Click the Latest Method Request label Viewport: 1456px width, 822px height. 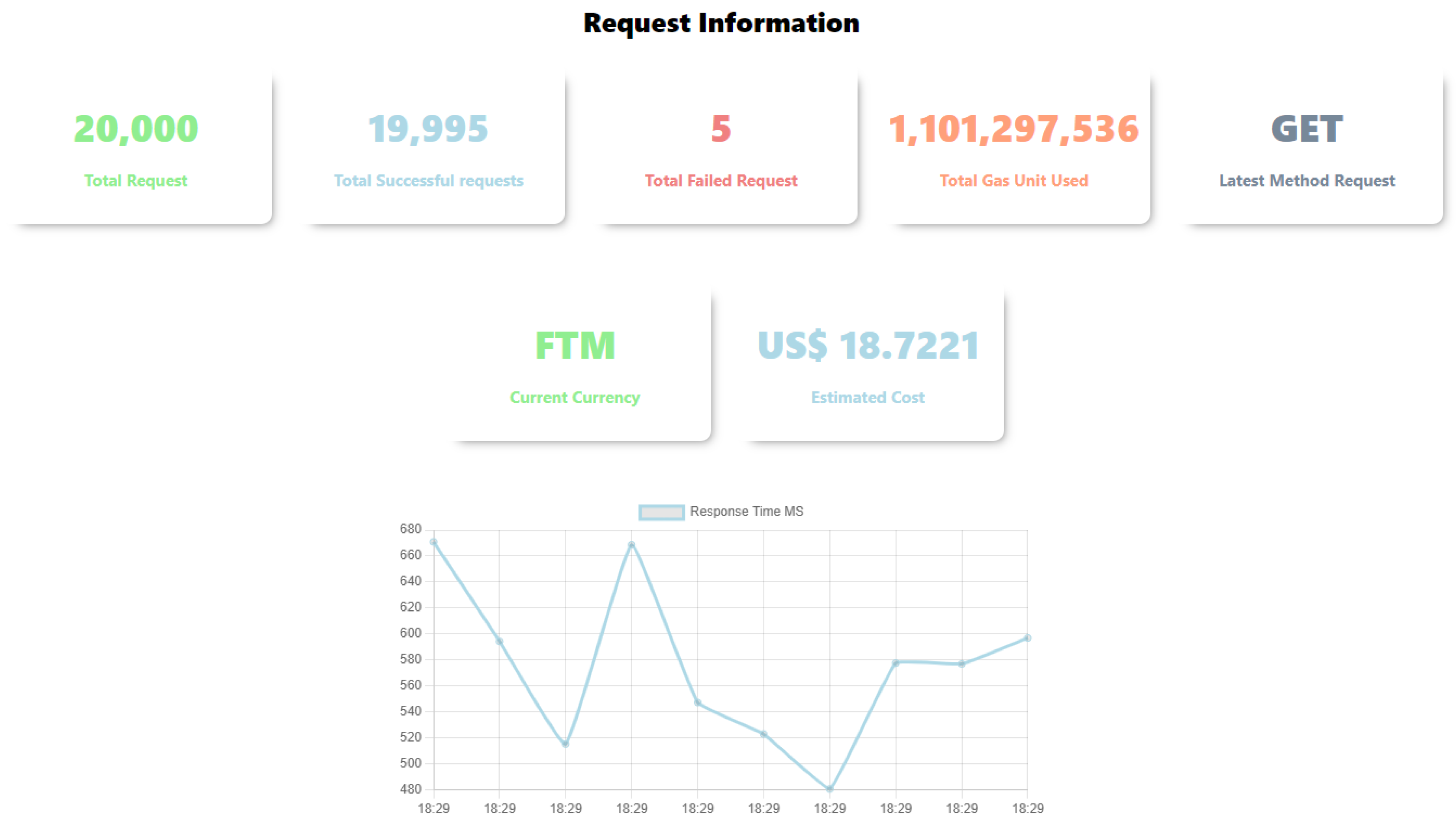1306,181
